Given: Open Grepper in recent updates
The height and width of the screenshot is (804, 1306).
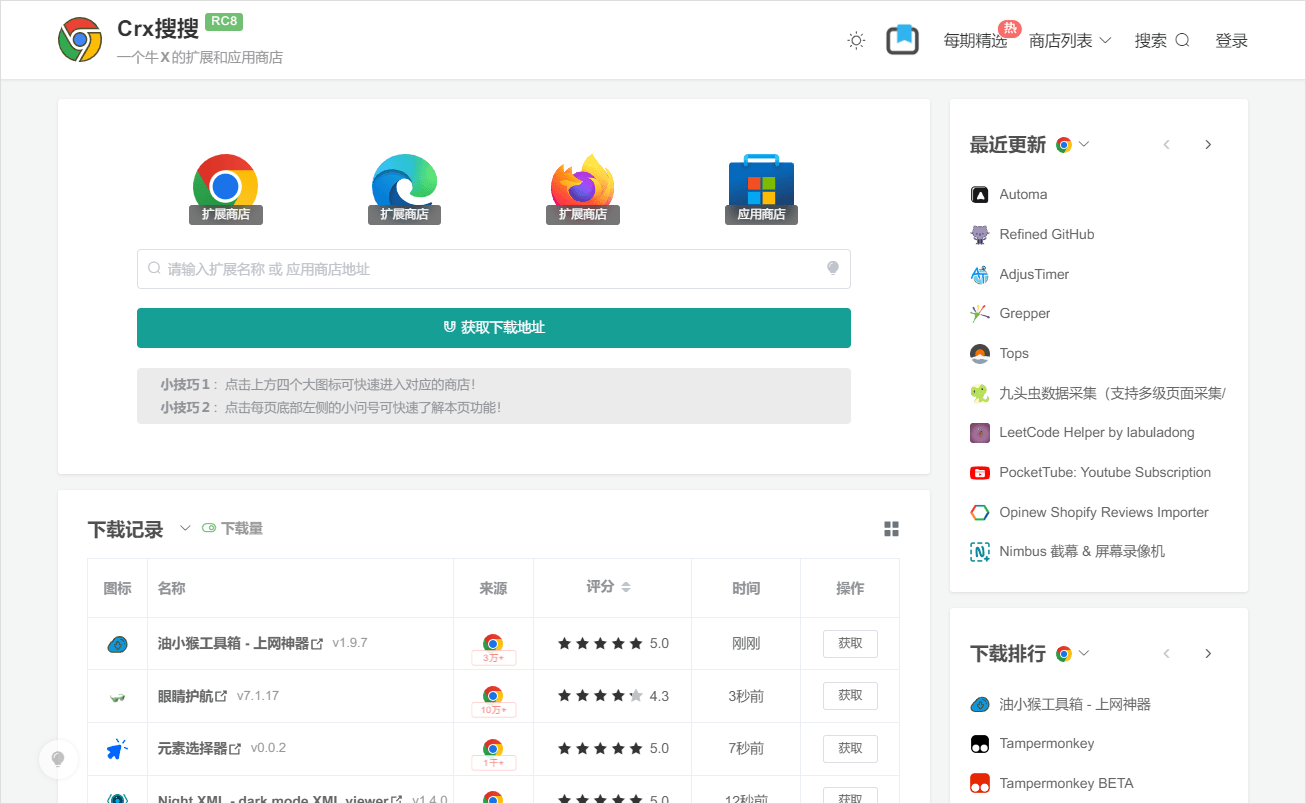Looking at the screenshot, I should coord(1025,313).
